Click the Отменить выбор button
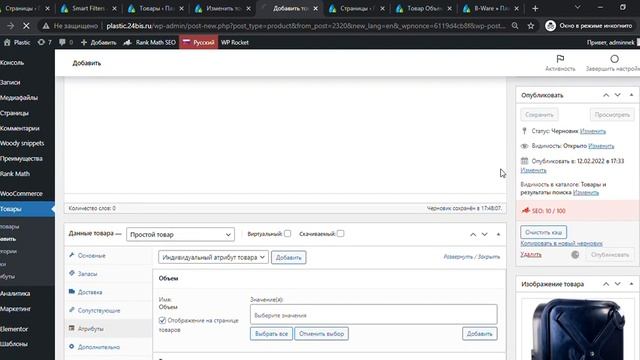The height and width of the screenshot is (360, 640). tap(321, 333)
